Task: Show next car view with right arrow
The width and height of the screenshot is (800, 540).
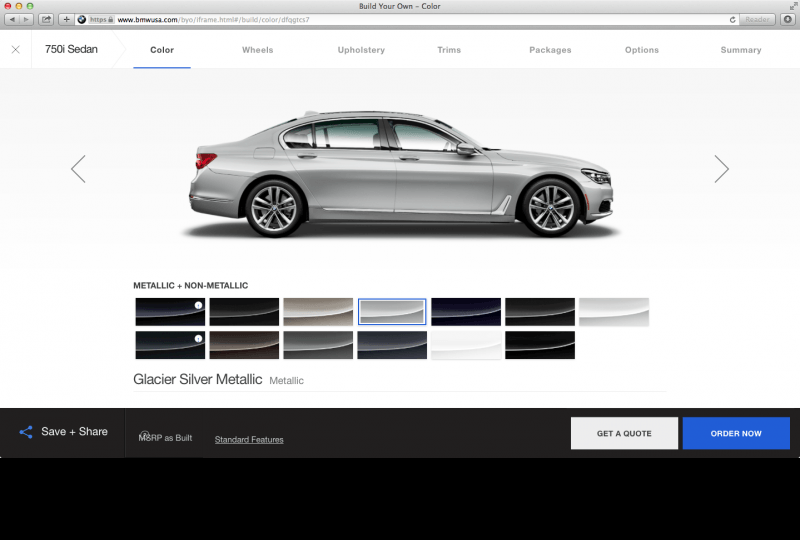Action: 721,169
